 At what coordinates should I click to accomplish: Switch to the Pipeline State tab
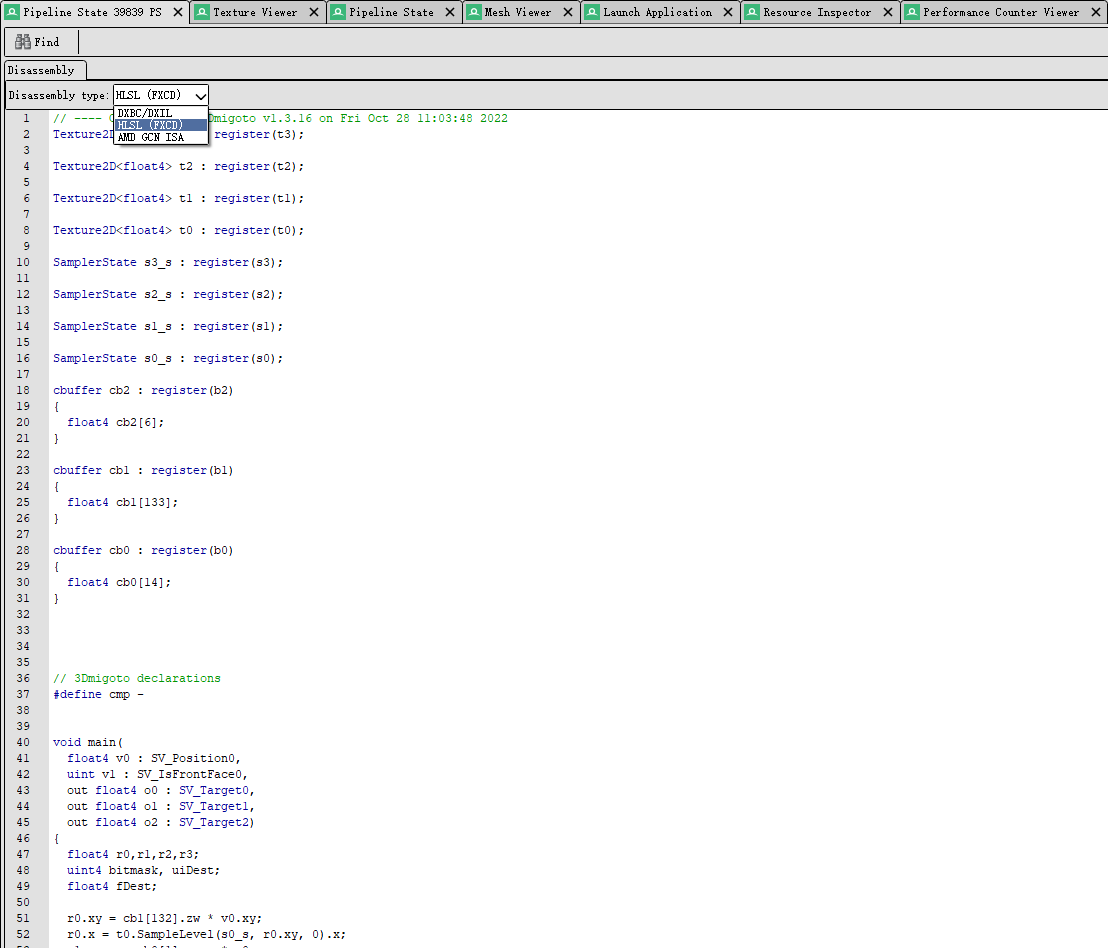tap(391, 12)
